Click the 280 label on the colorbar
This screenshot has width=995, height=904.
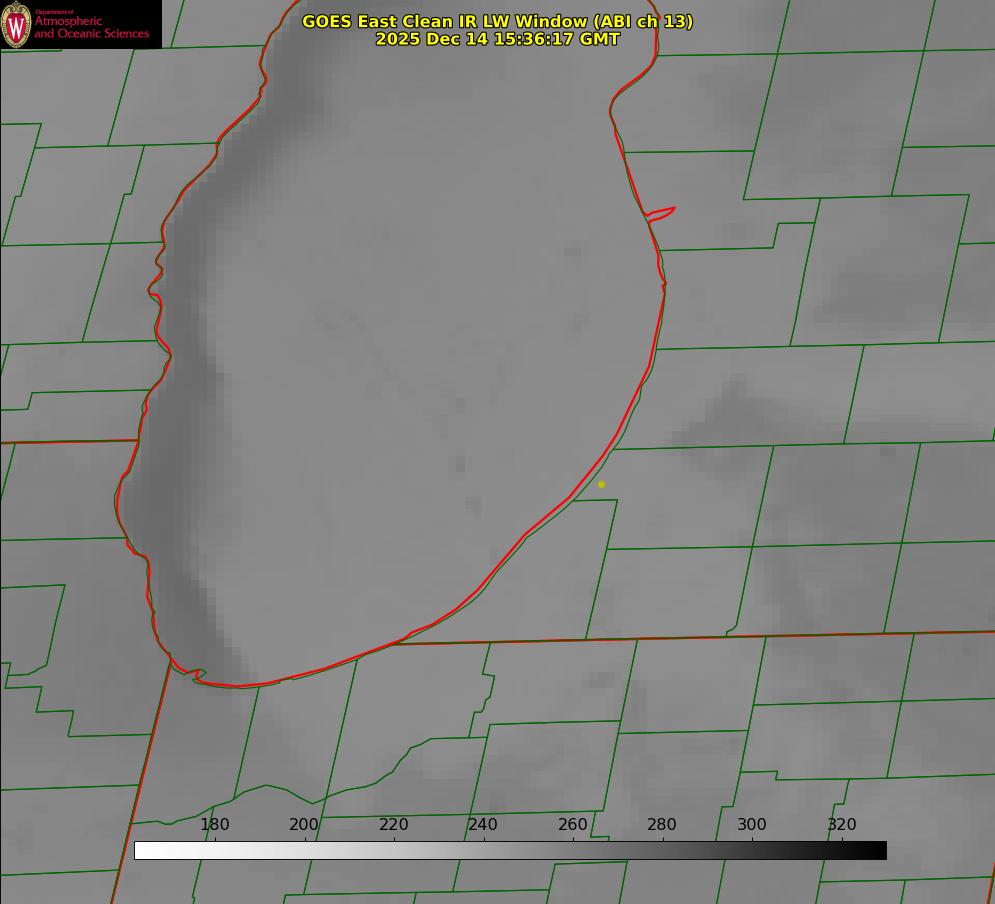click(x=662, y=825)
